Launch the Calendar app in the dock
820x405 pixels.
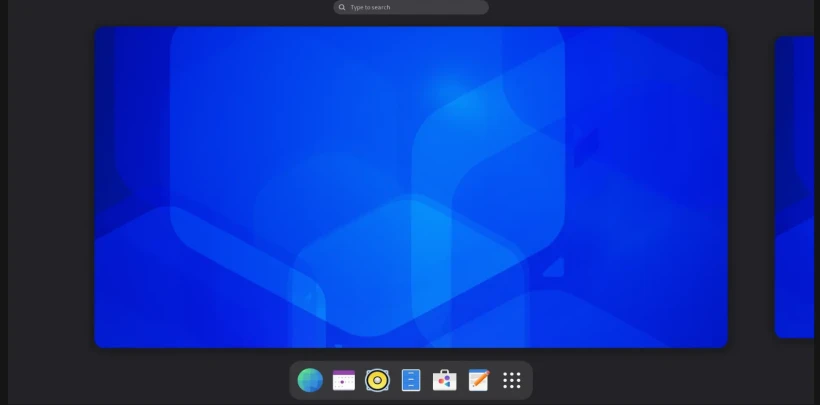[x=344, y=380]
